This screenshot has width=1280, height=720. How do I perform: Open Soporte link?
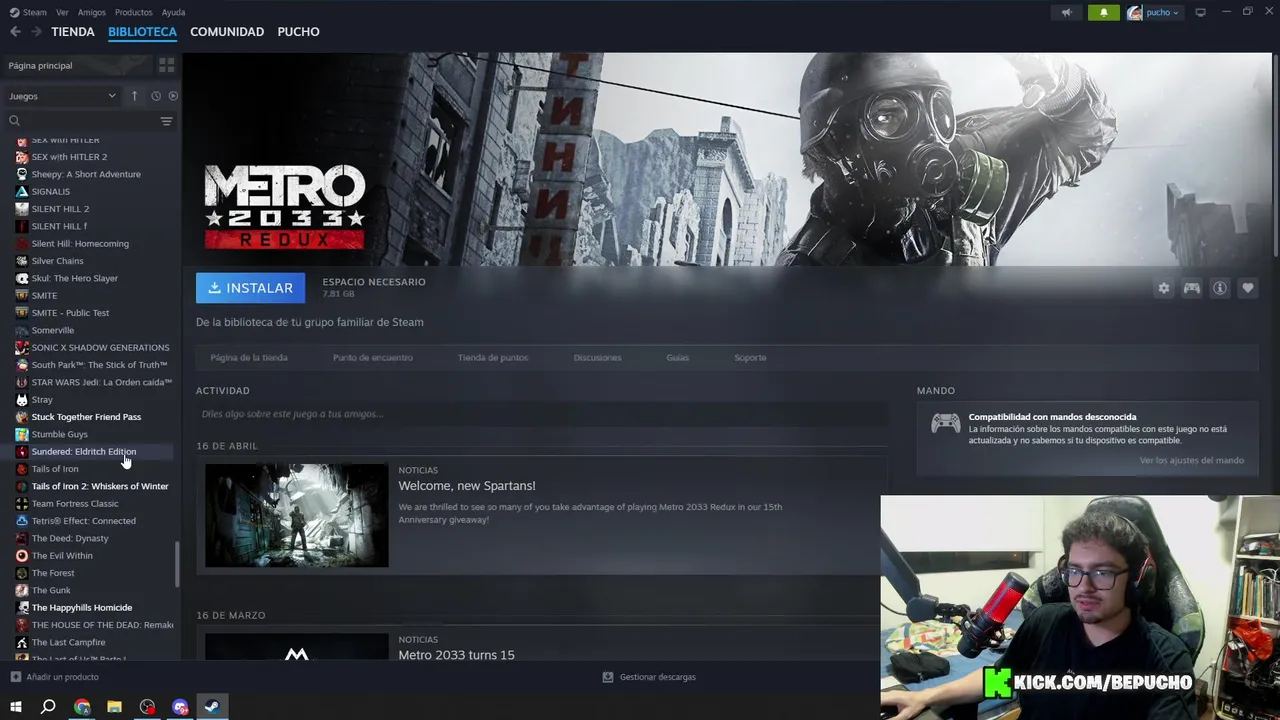(x=750, y=357)
